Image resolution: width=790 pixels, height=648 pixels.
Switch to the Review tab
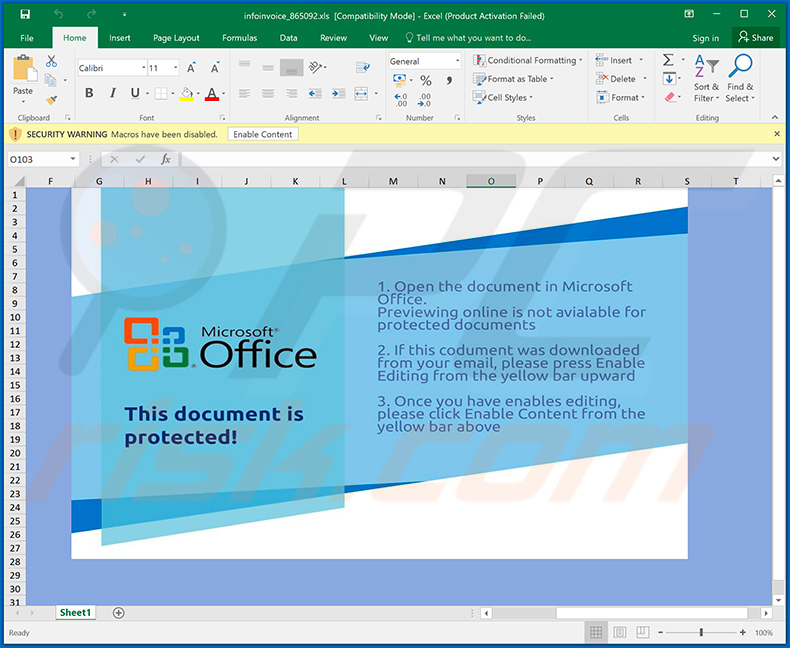coord(333,38)
